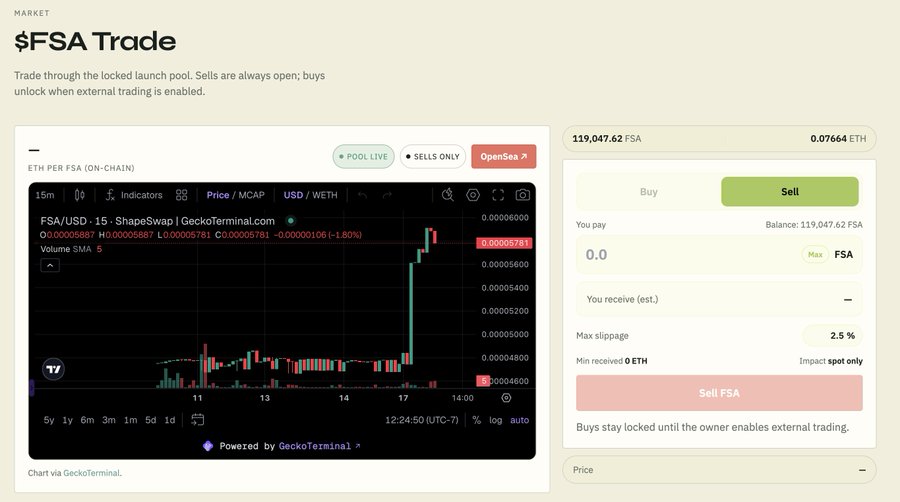Collapse the chart legend with caret button
900x502 pixels.
tap(50, 265)
